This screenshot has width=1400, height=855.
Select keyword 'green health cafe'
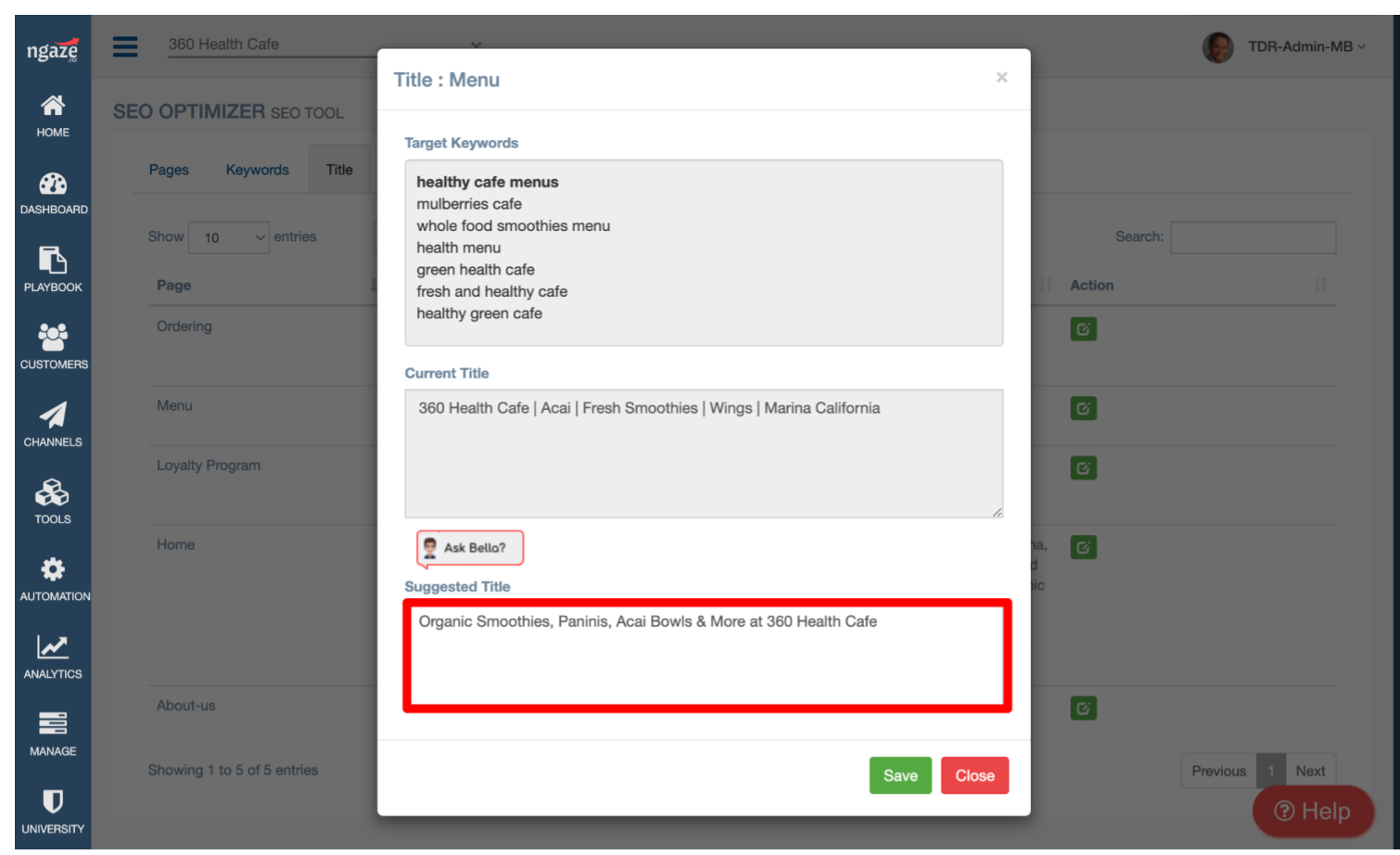[x=476, y=270]
